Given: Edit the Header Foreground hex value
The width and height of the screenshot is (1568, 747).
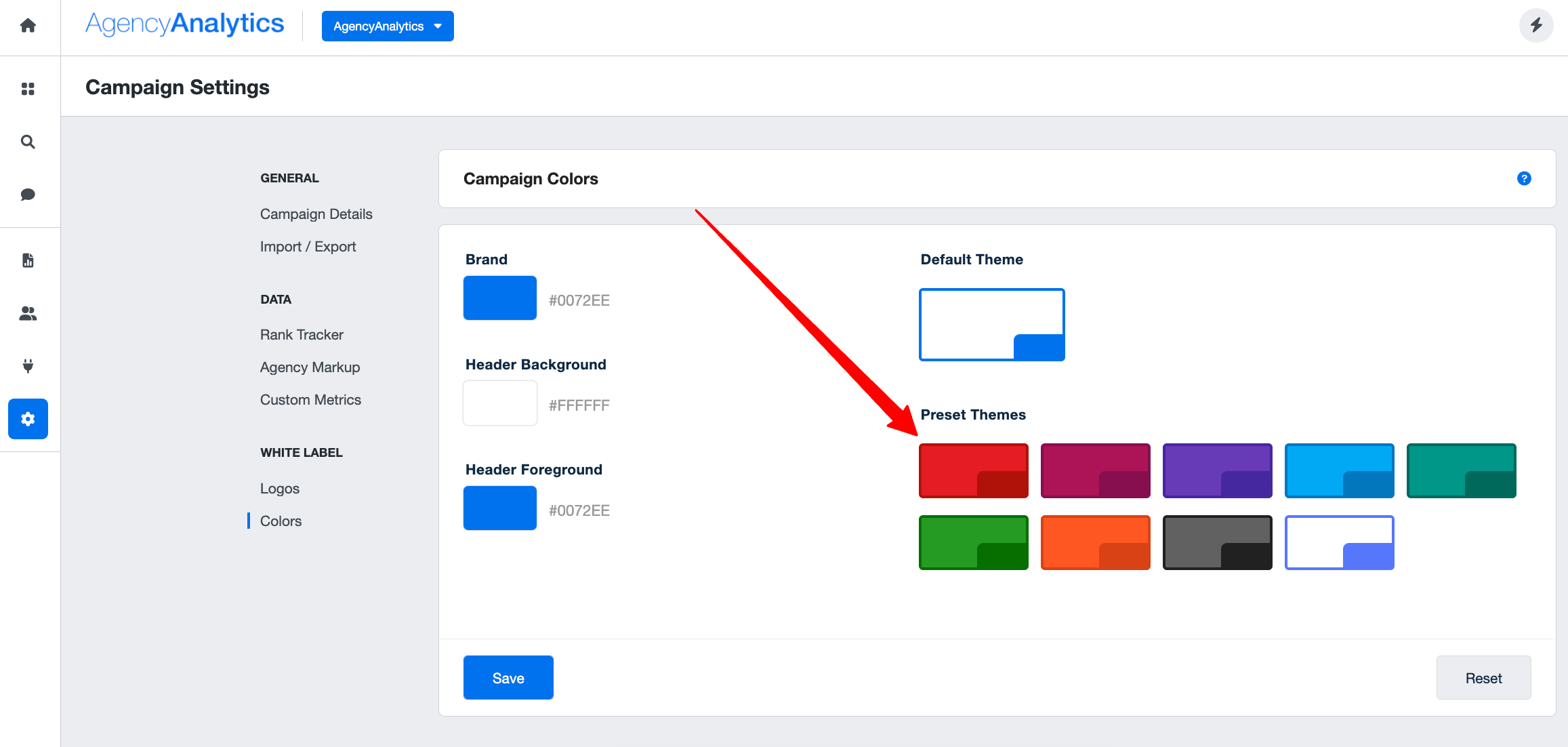Looking at the screenshot, I should click(x=579, y=510).
